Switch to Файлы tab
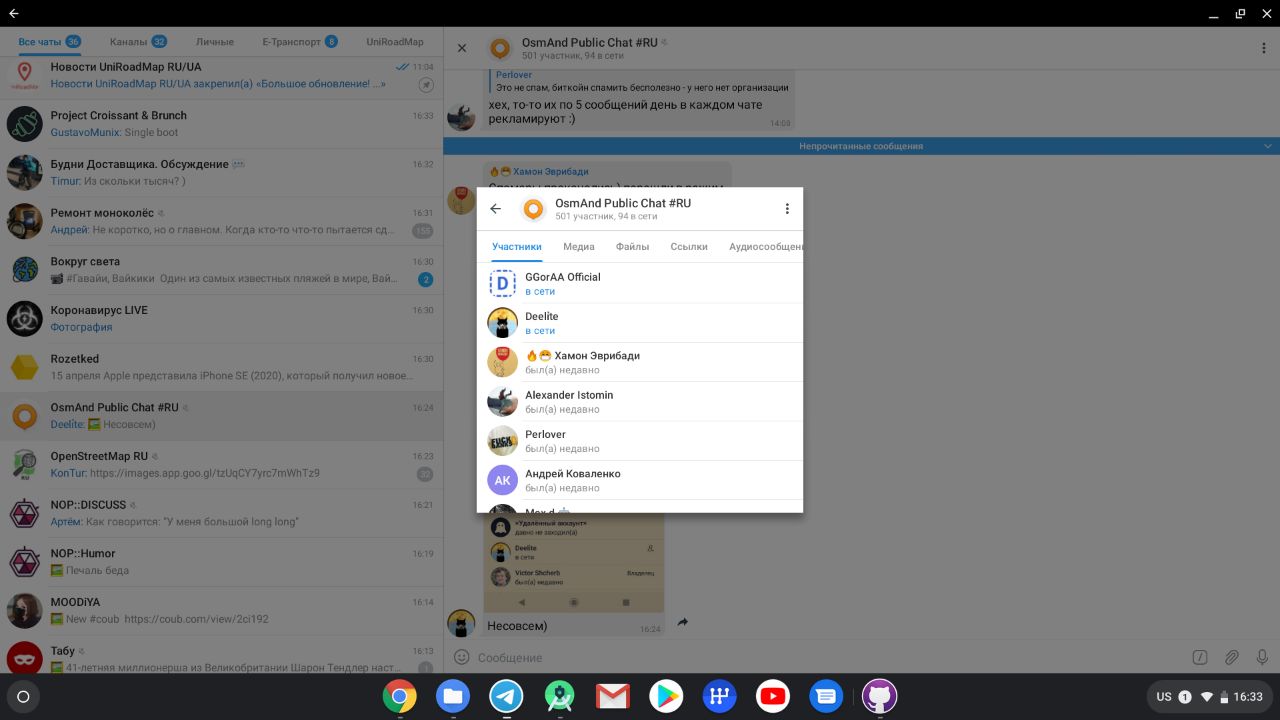 pos(632,247)
